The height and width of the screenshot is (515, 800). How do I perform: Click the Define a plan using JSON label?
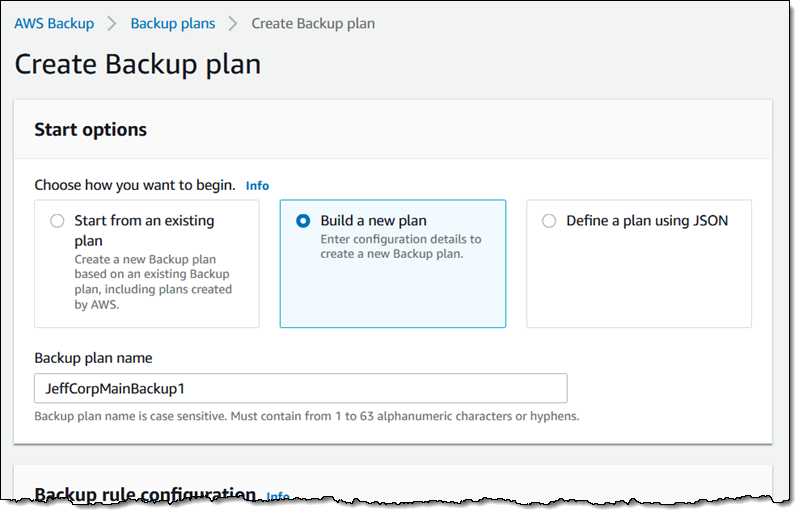[x=647, y=221]
